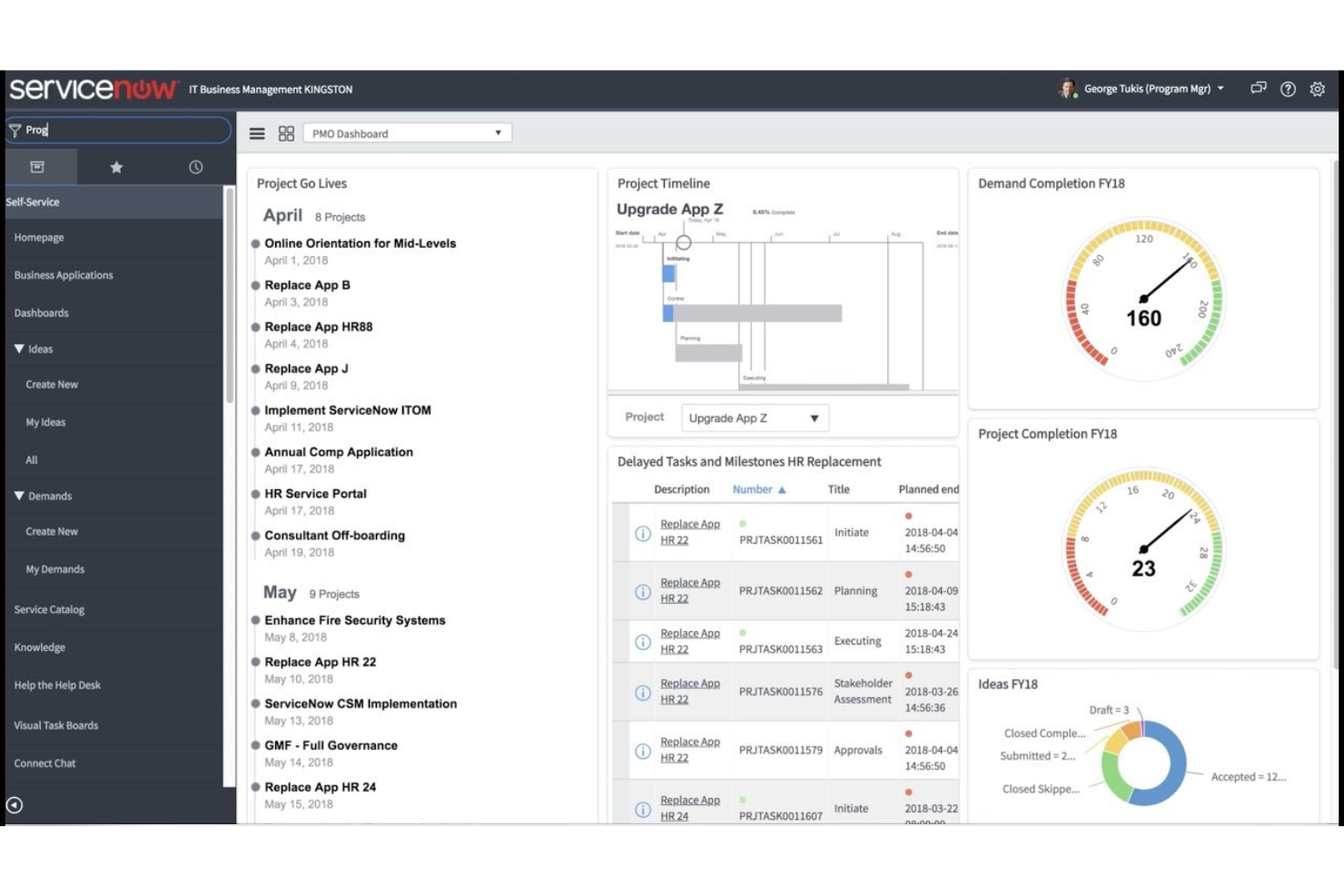The width and height of the screenshot is (1344, 896).
Task: Open the chat conversations icon in header
Action: 1258,89
